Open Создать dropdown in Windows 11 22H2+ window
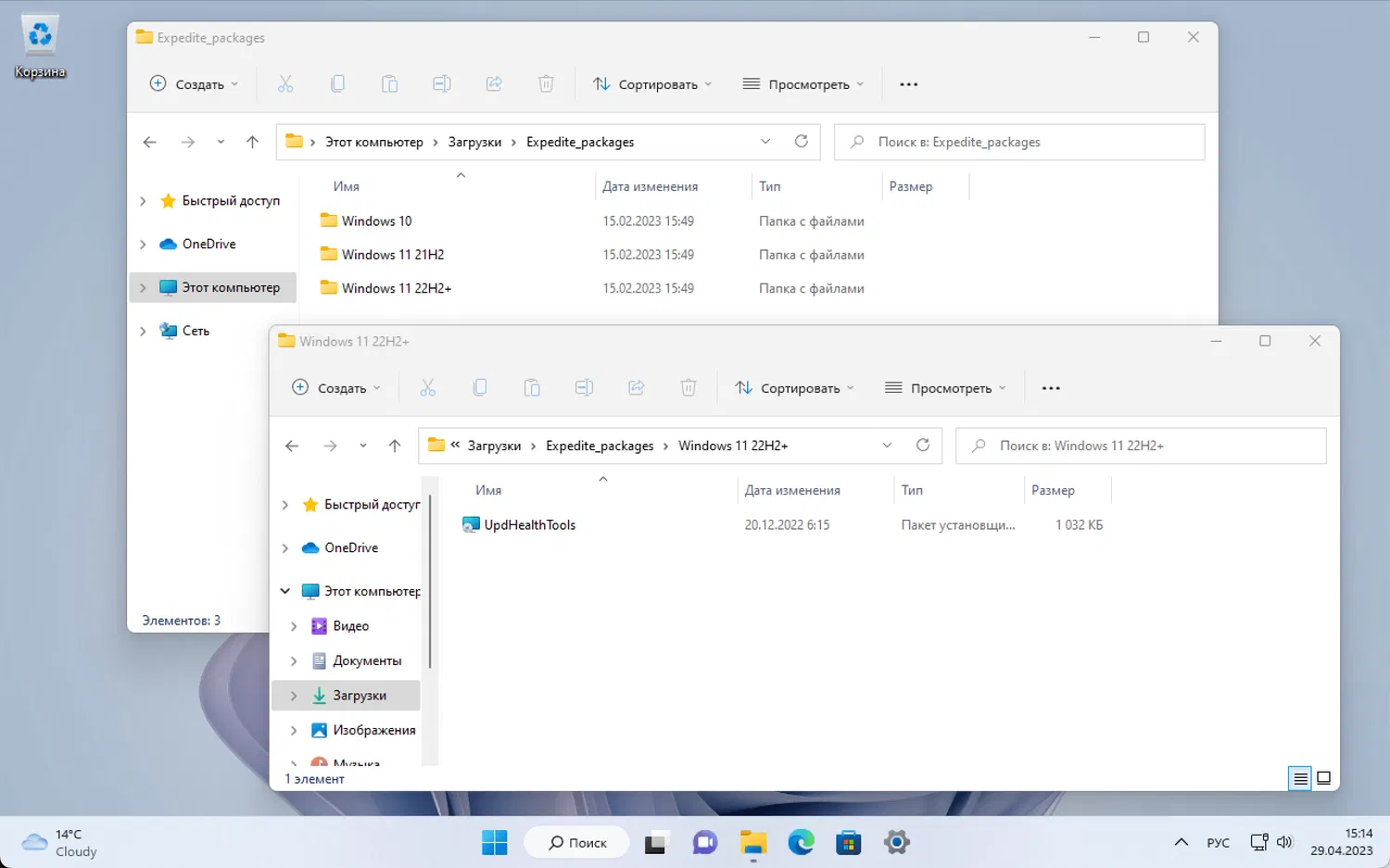The image size is (1390, 868). [x=336, y=388]
